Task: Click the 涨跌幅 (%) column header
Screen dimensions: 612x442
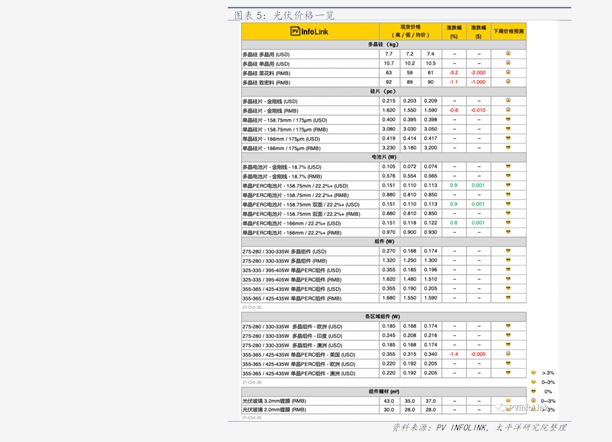Action: 454,31
